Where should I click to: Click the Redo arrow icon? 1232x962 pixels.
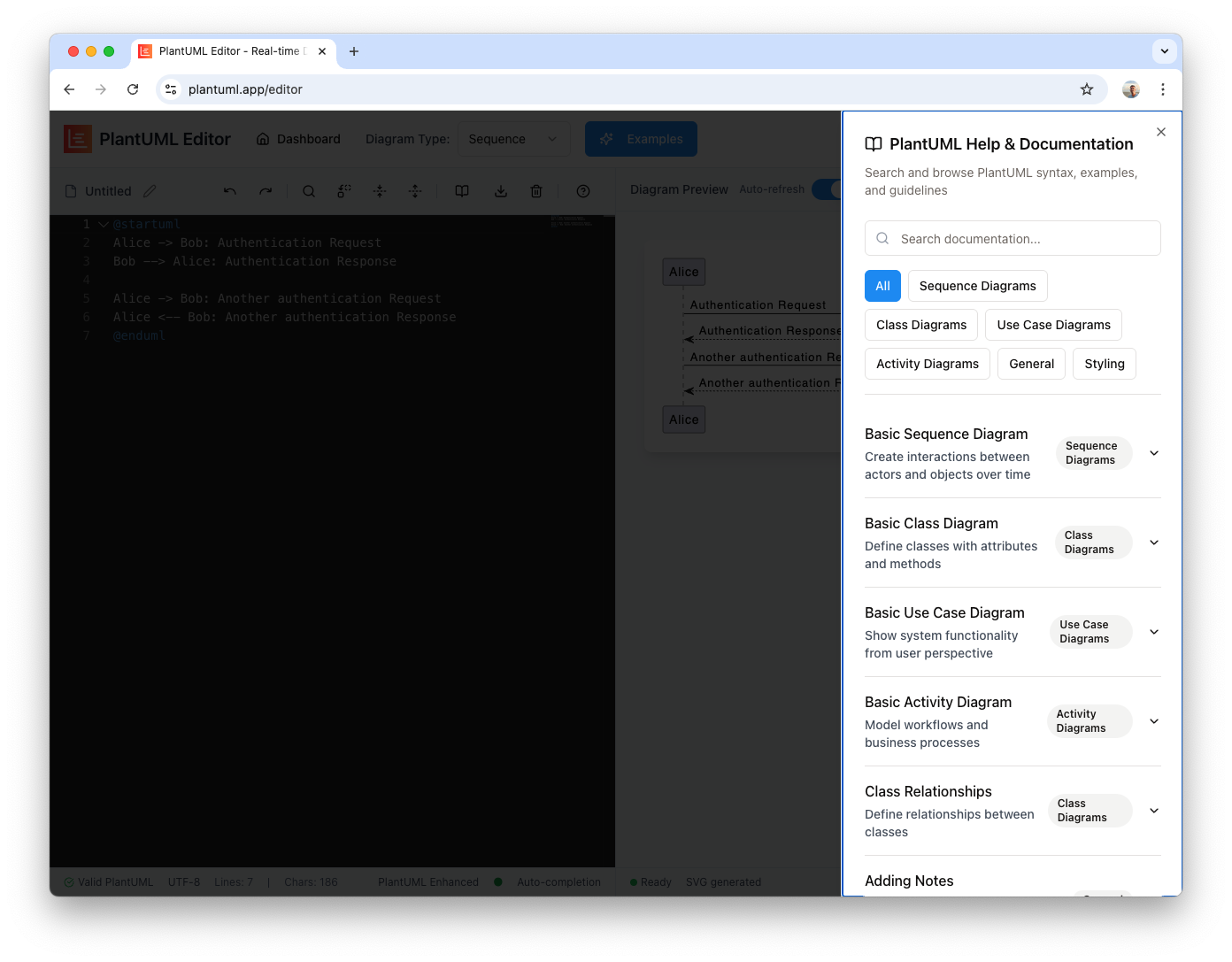click(x=266, y=191)
